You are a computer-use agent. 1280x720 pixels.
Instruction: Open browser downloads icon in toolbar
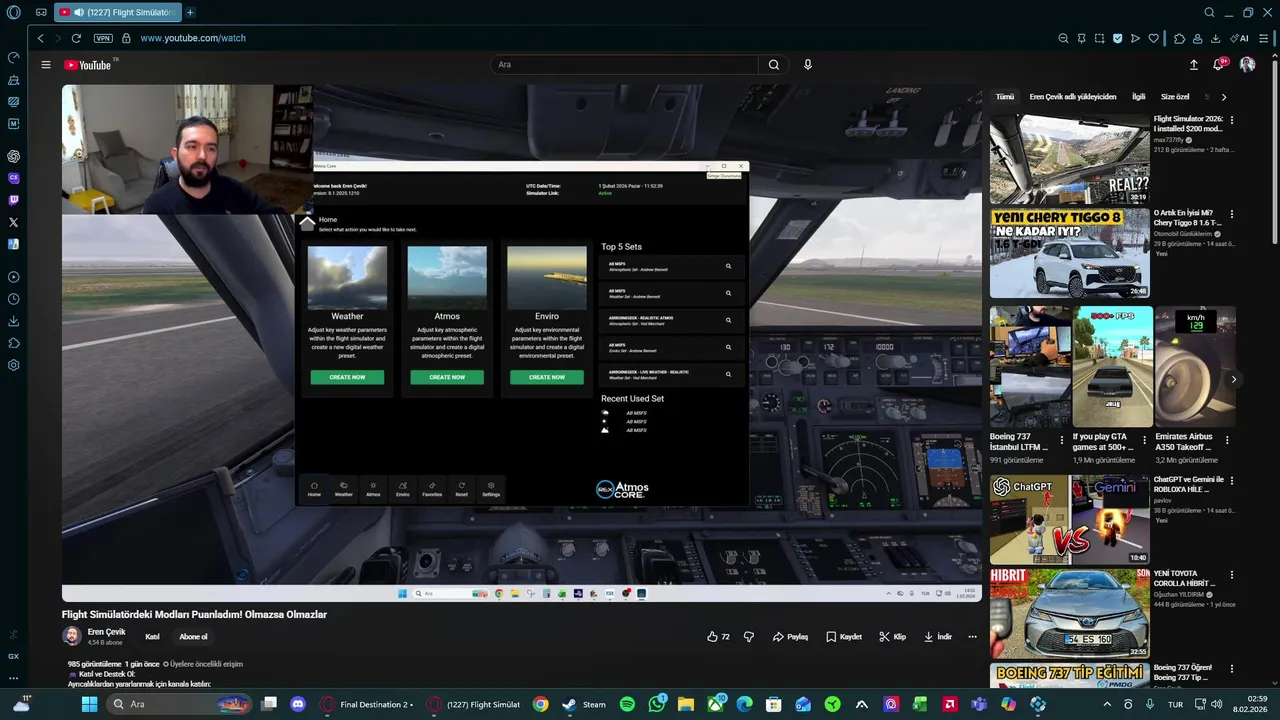pos(1215,38)
